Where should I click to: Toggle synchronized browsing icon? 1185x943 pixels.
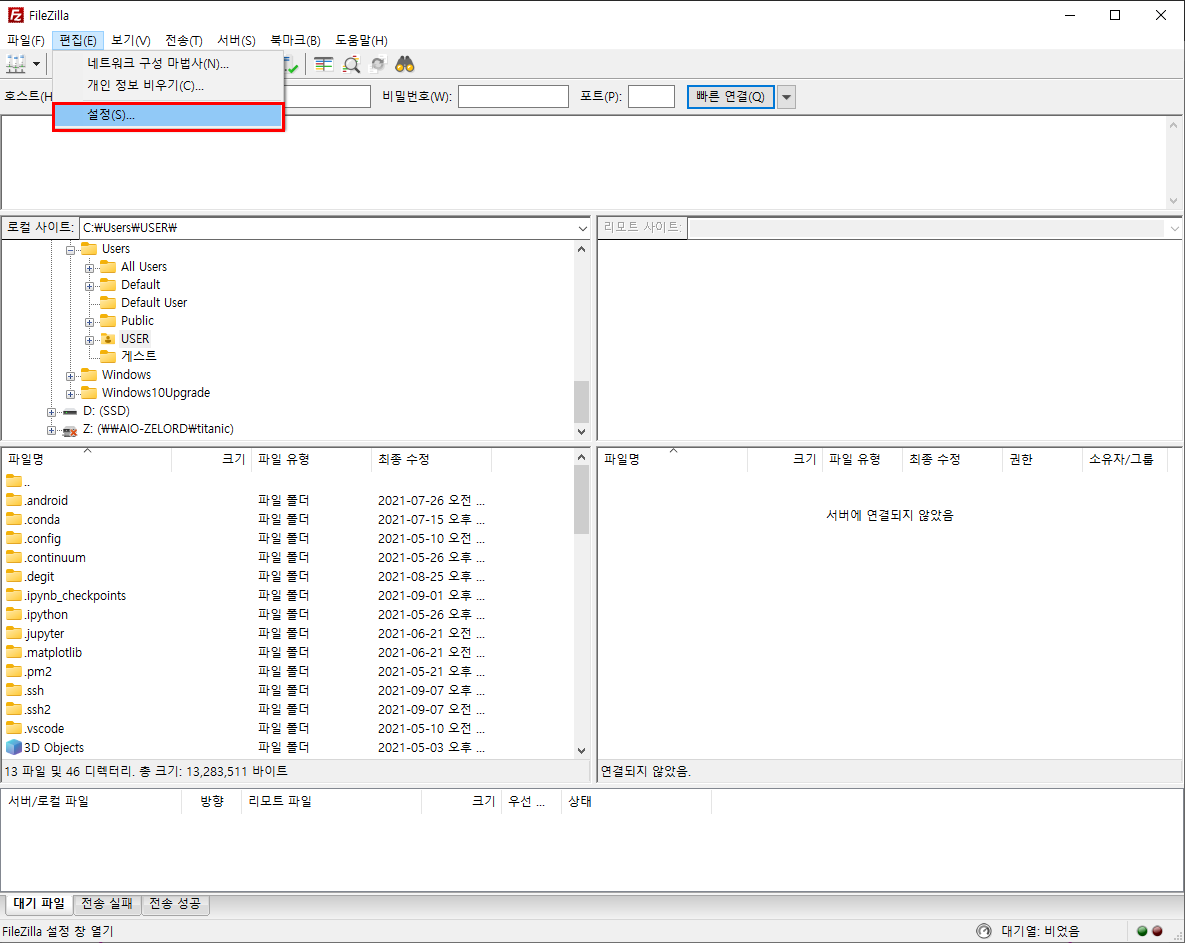378,64
